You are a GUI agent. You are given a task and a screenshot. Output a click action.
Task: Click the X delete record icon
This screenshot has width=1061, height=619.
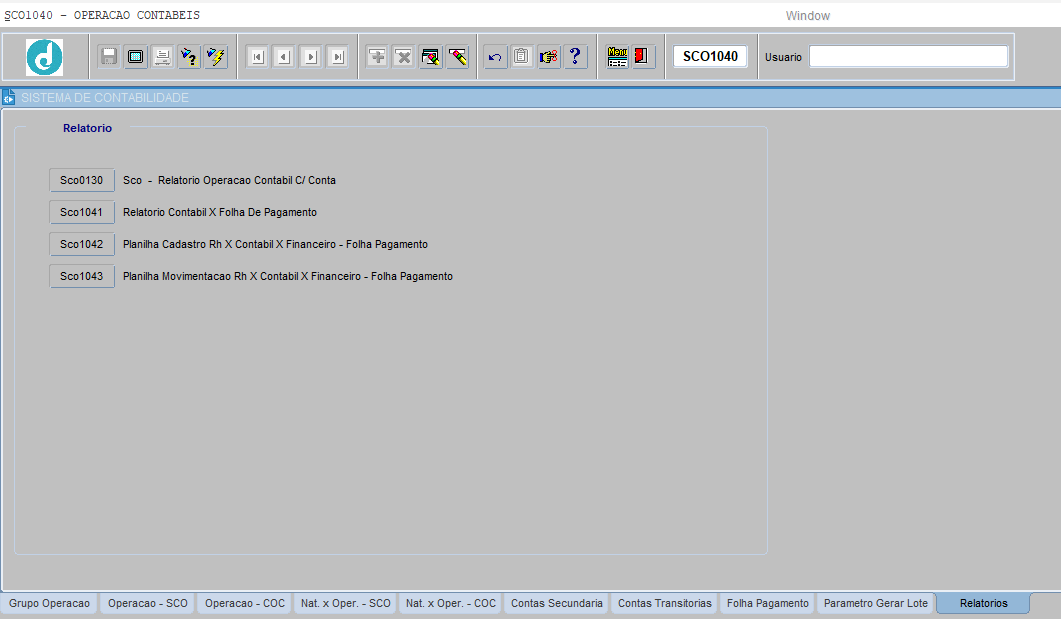(404, 57)
